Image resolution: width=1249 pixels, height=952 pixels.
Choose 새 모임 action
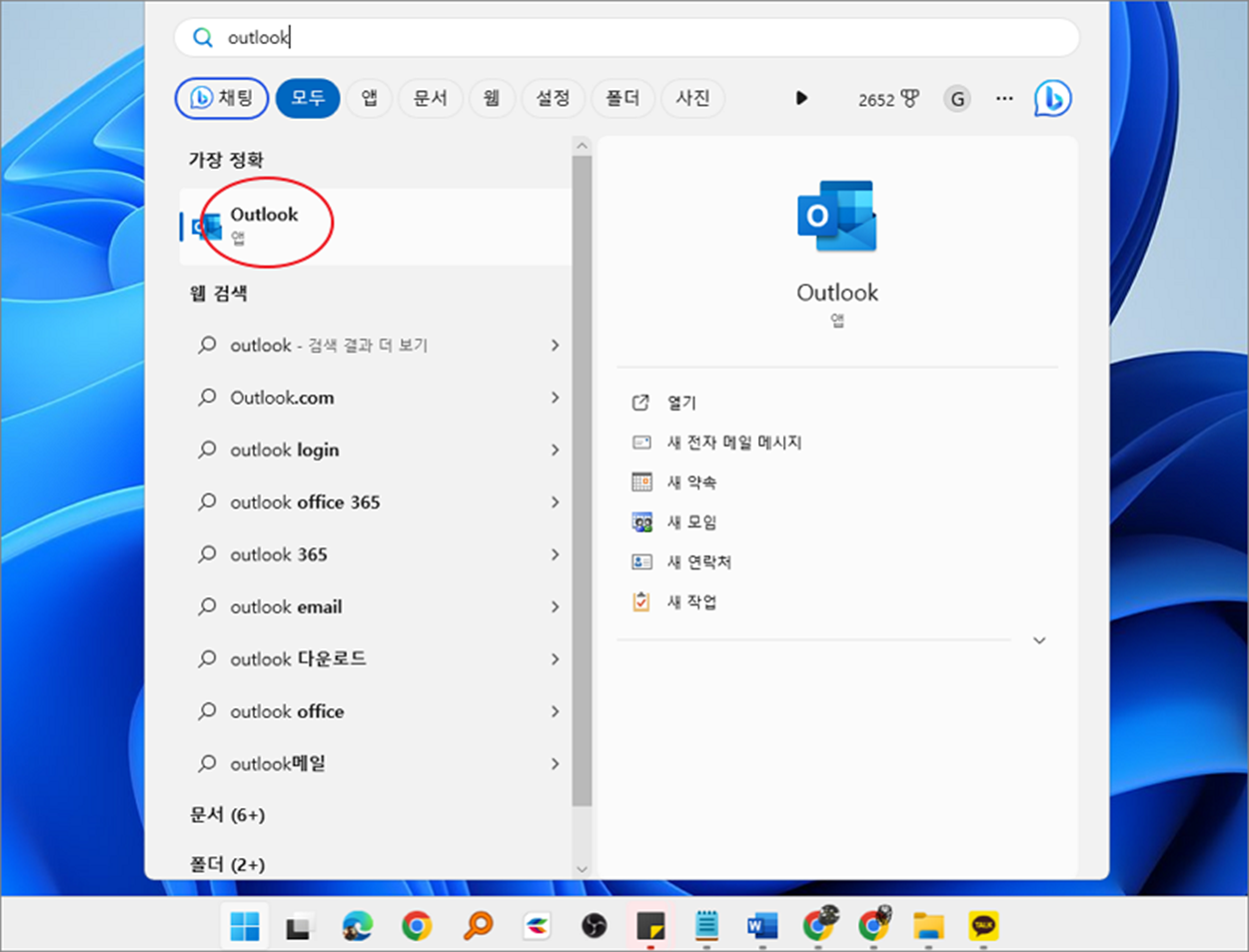pos(691,522)
